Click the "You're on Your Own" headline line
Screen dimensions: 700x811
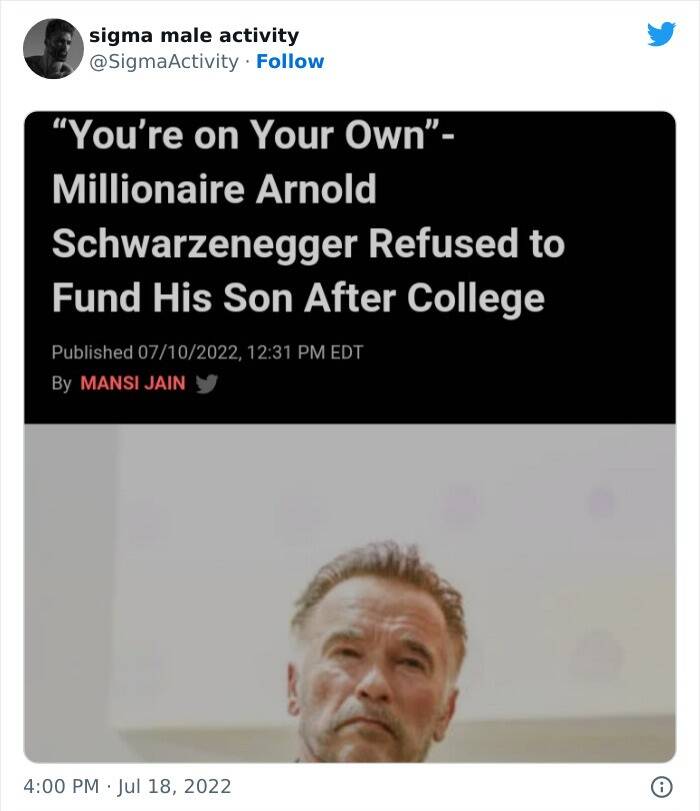[254, 135]
